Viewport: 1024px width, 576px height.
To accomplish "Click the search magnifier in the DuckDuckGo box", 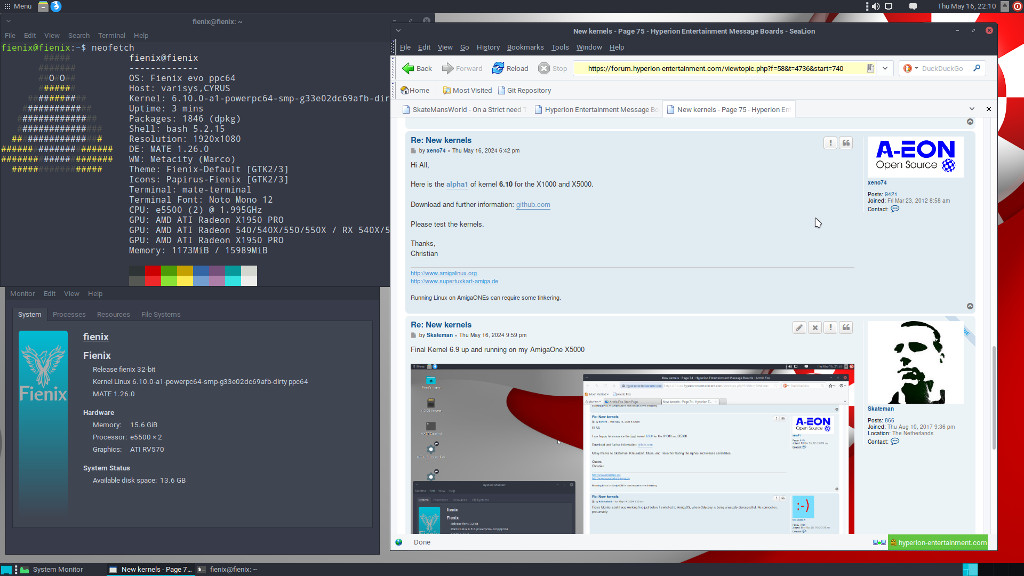I will 976,68.
